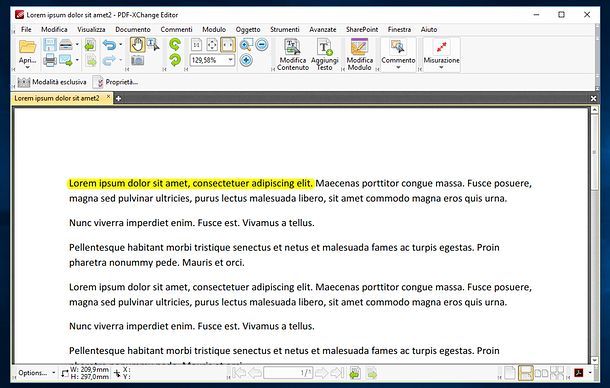Zoom out with the minus magnifier button
This screenshot has height=388, width=610.
pyautogui.click(x=262, y=45)
